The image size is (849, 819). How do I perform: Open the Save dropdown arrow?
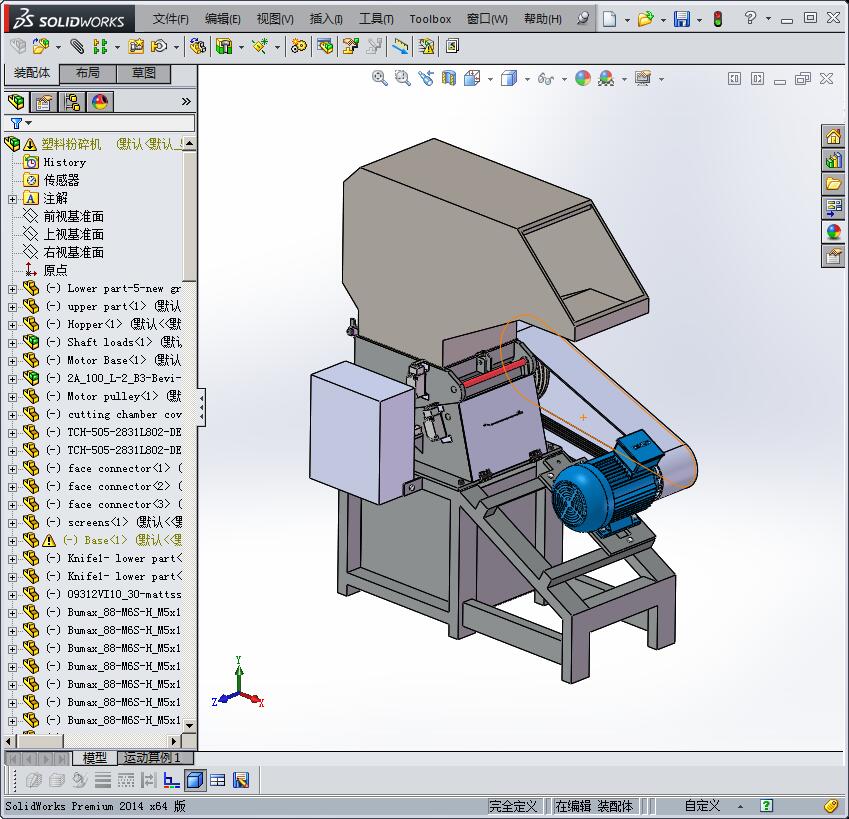[x=699, y=21]
